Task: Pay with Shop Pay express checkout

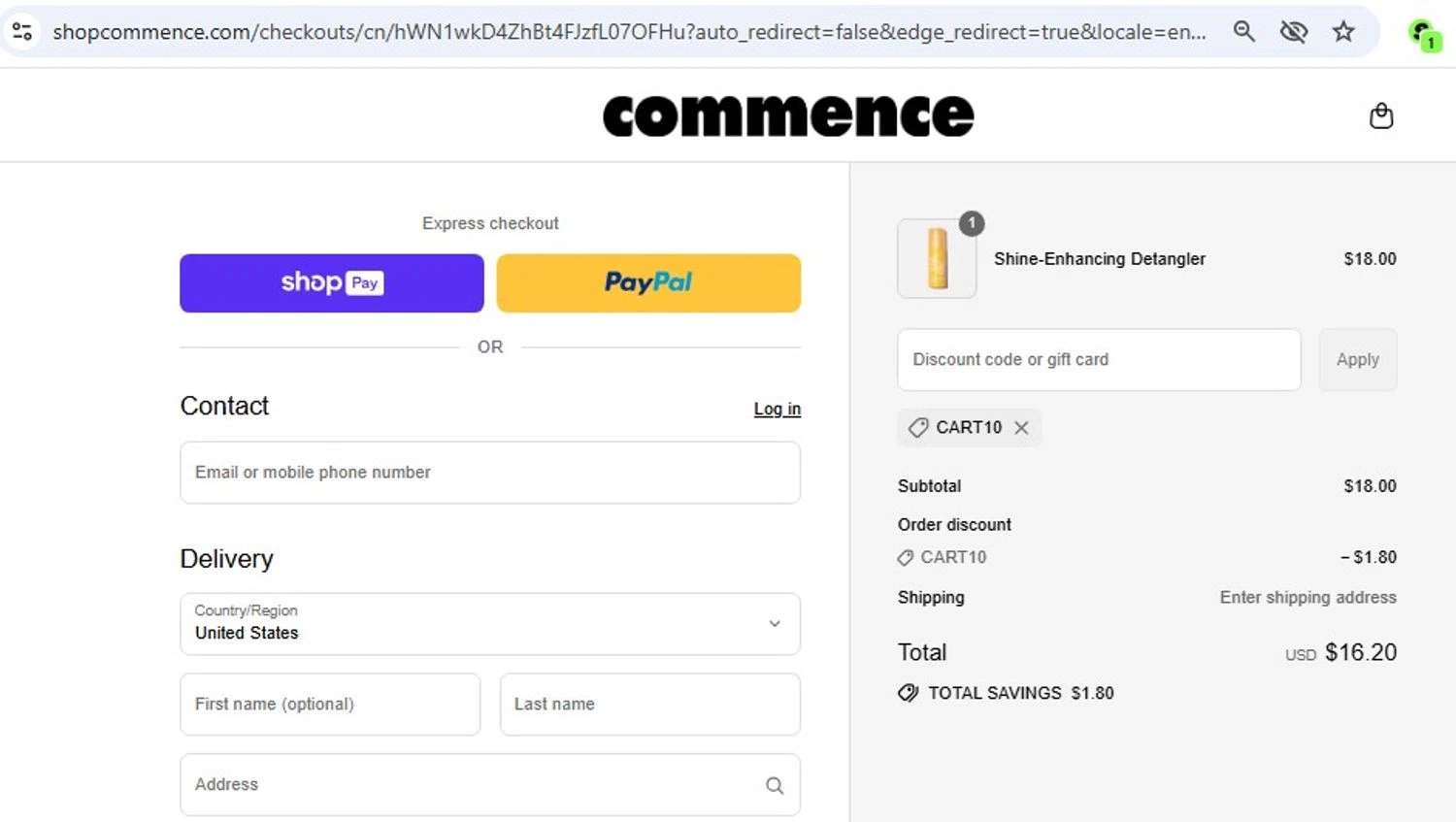Action: (x=332, y=283)
